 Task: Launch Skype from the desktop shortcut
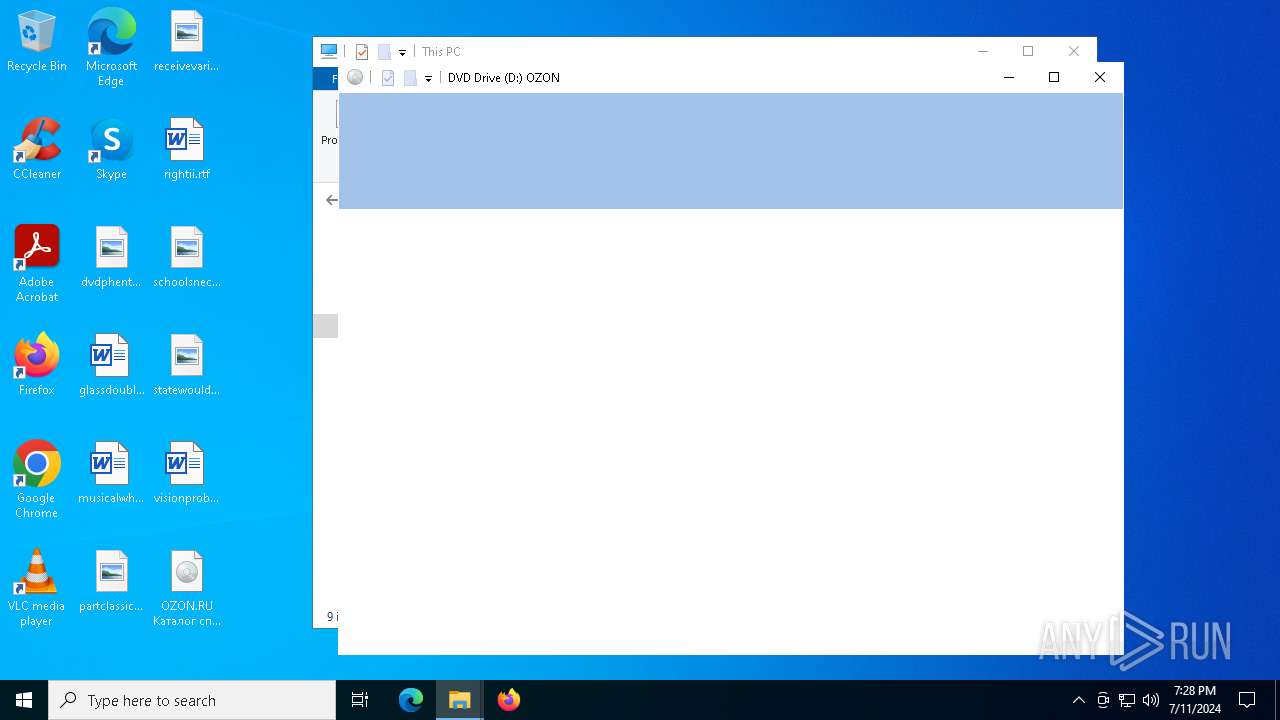[x=111, y=150]
